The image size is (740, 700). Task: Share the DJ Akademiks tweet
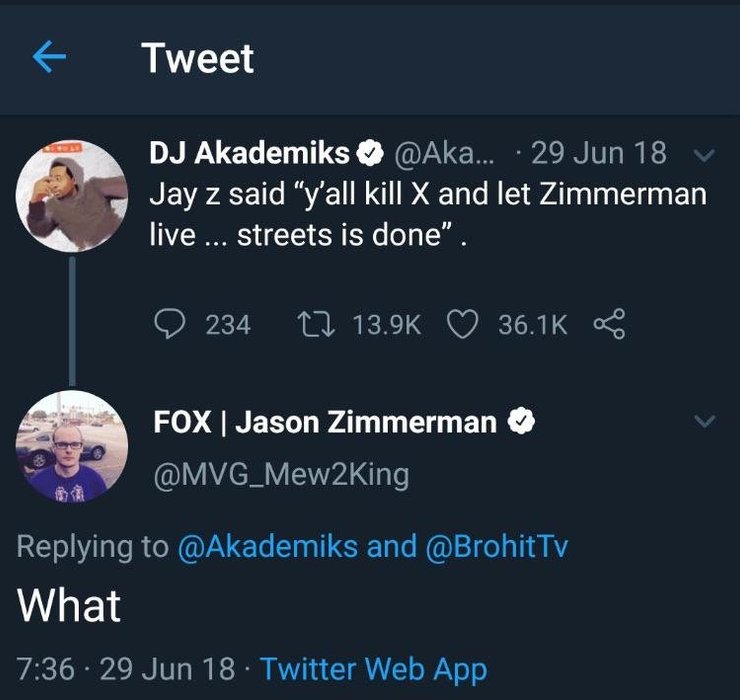pos(609,324)
